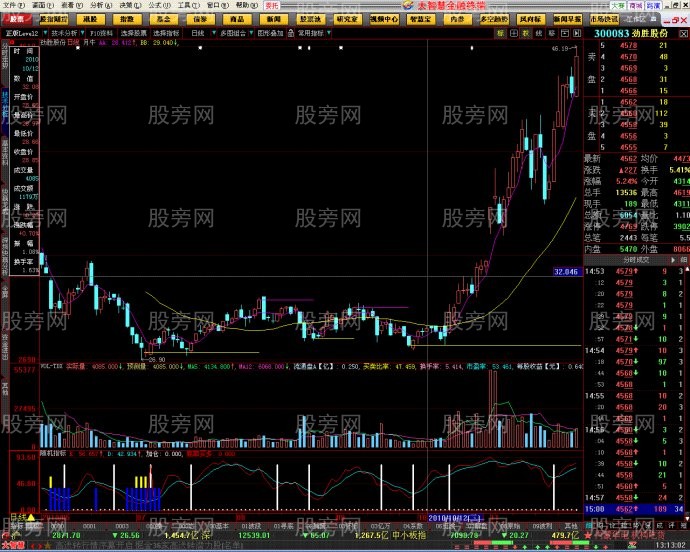Image resolution: width=690 pixels, height=552 pixels.
Task: Open the 新闻 yellow toolbar button
Action: tap(274, 19)
